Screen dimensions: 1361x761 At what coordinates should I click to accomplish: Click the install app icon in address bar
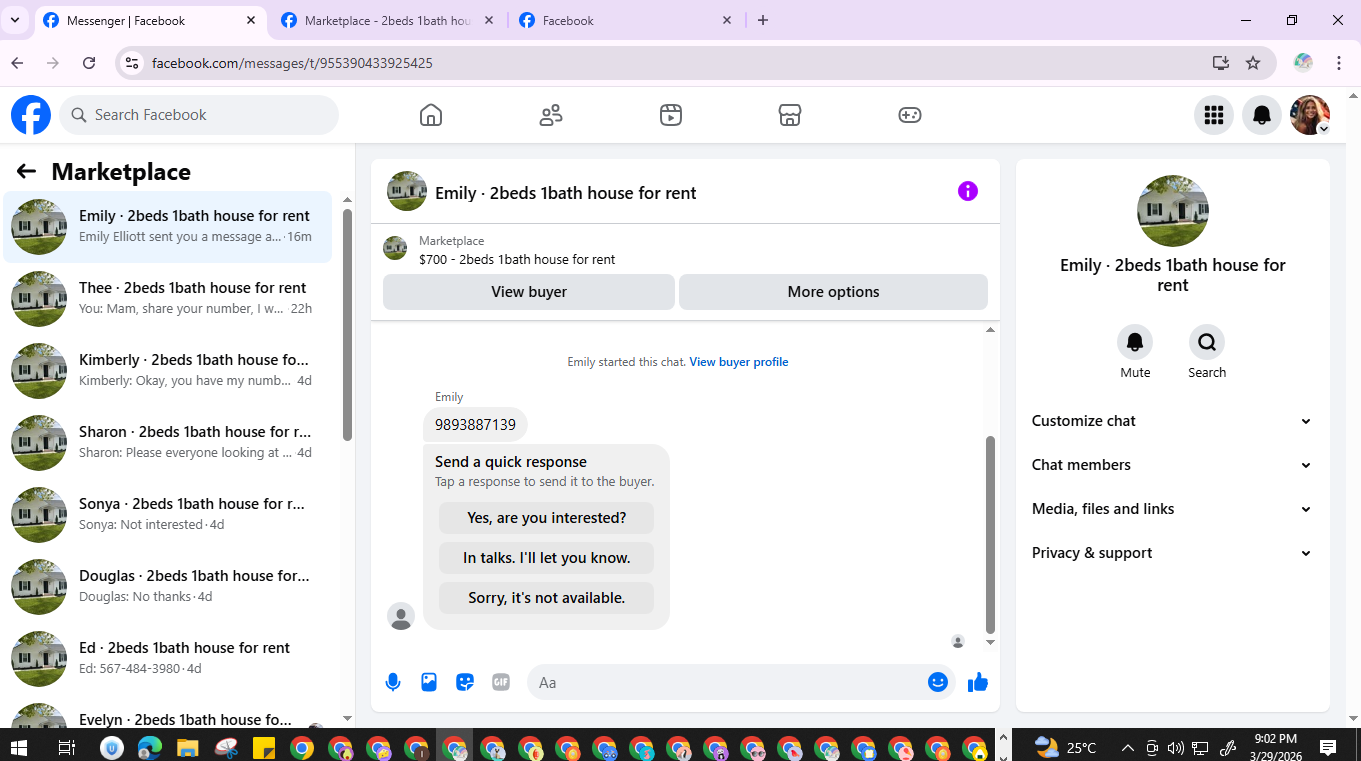pos(1220,63)
